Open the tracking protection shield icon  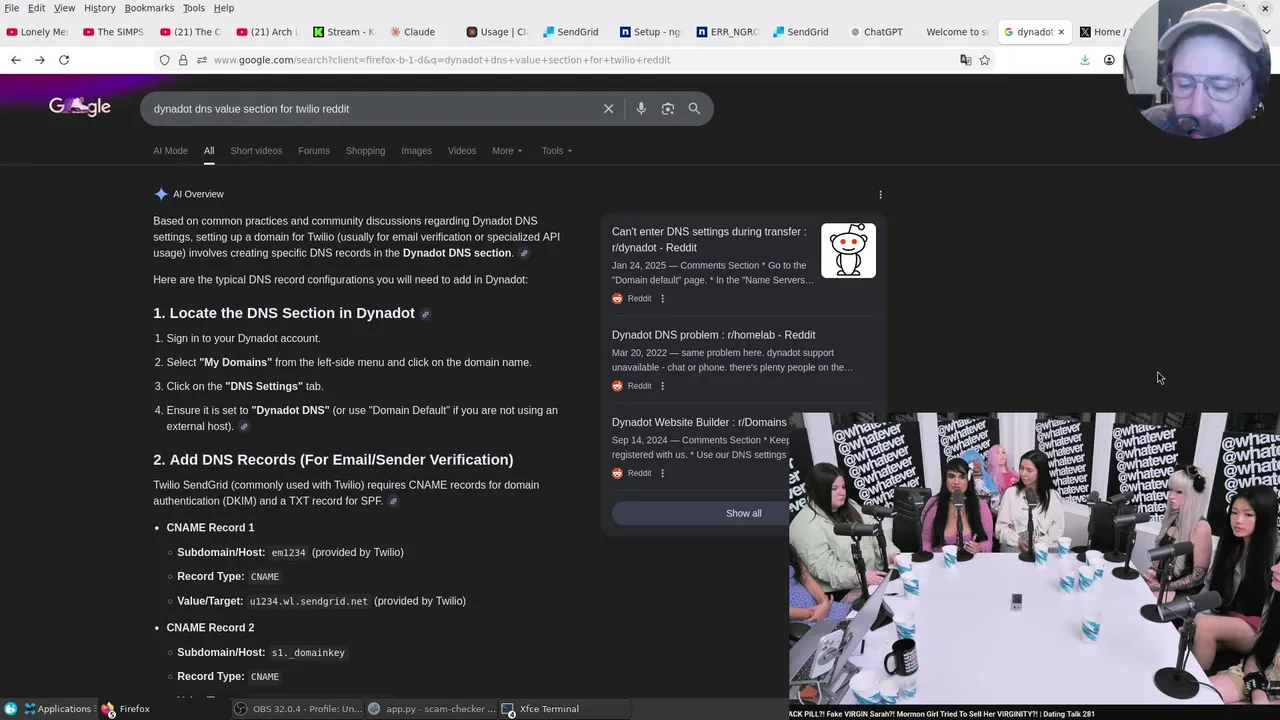(x=164, y=60)
